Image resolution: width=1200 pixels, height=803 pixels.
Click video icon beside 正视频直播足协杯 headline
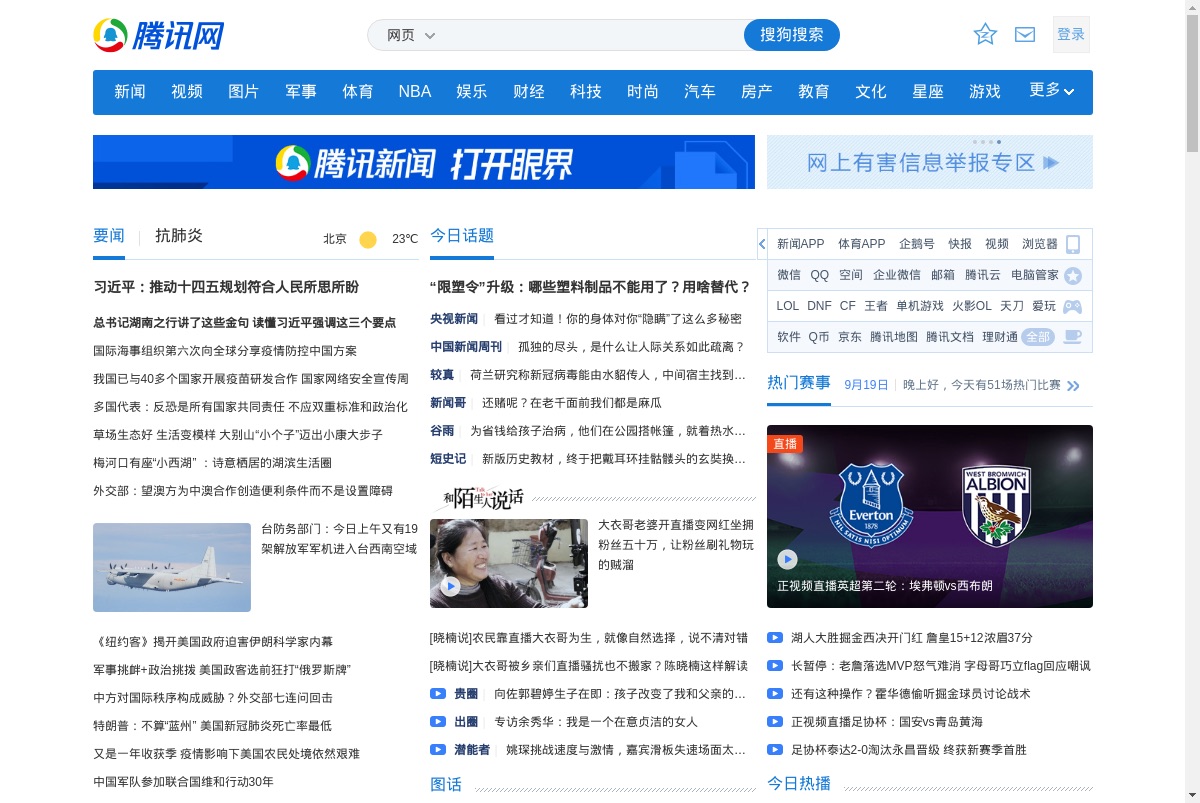click(x=775, y=721)
